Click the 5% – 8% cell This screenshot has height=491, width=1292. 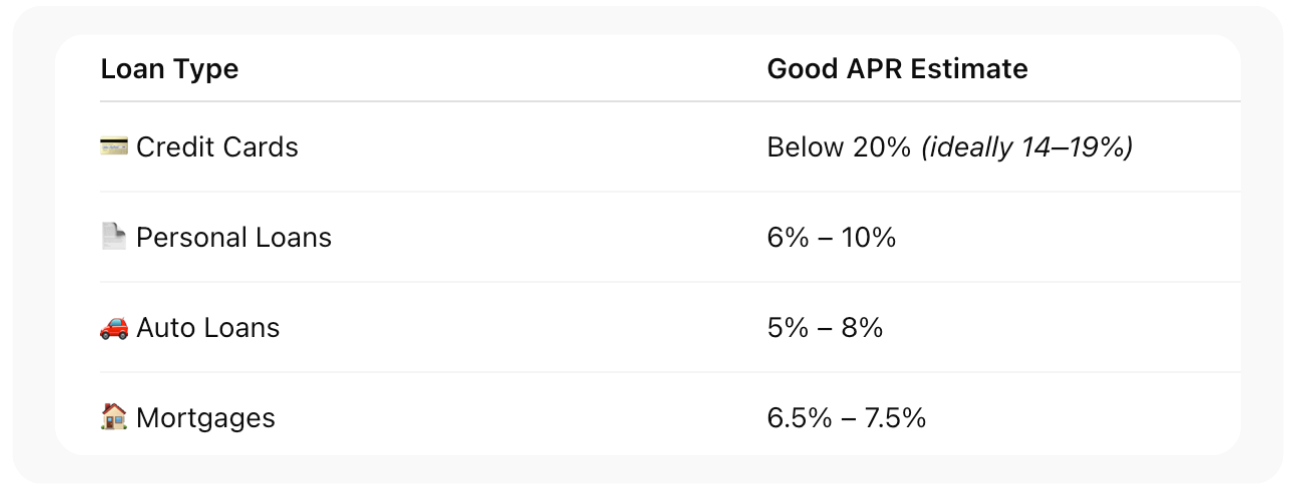pyautogui.click(x=824, y=328)
